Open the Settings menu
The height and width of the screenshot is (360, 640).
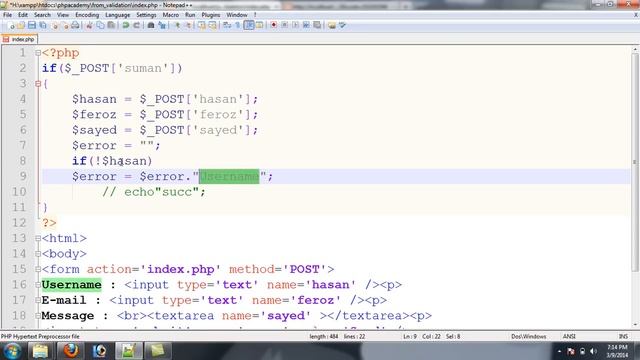146,15
